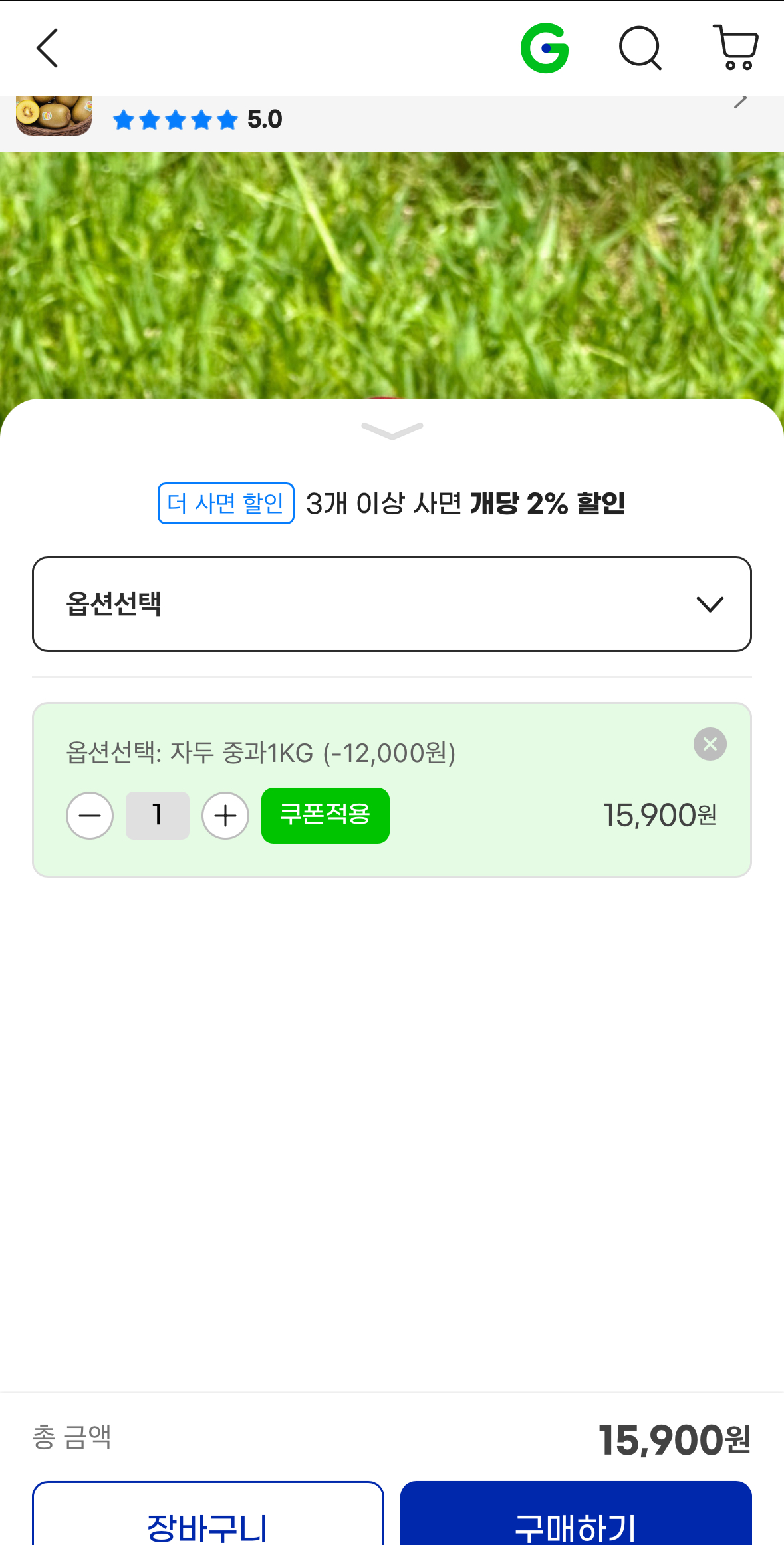Remove selected 자두 중과1KG option
This screenshot has height=1545, width=784.
(710, 744)
